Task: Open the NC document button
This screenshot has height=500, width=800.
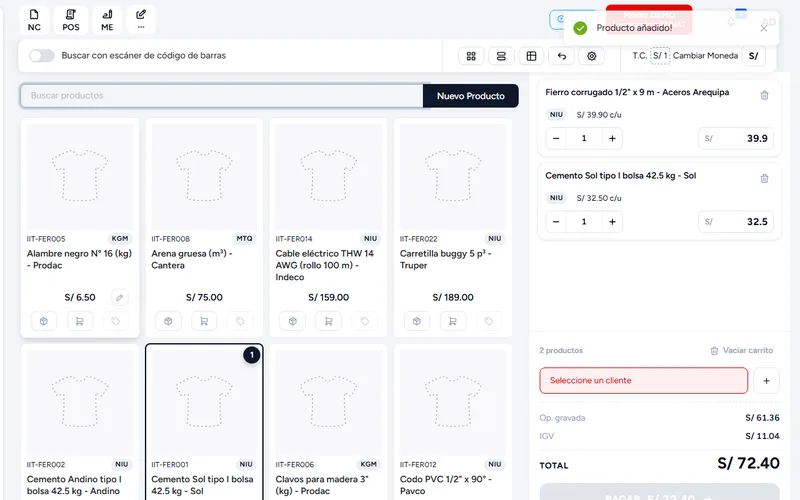Action: pos(34,20)
